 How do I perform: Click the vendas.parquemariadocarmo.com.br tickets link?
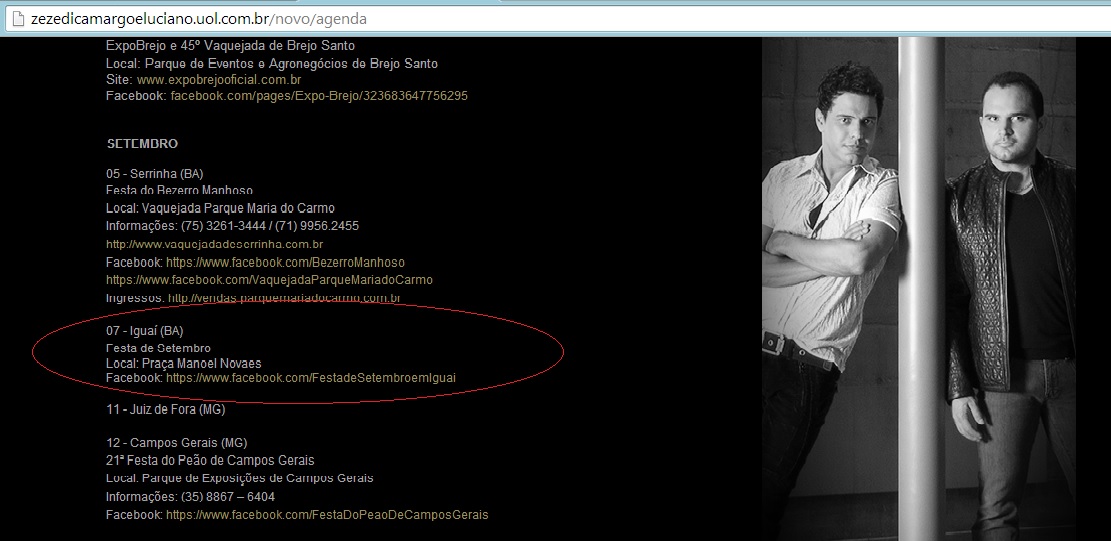pyautogui.click(x=284, y=298)
